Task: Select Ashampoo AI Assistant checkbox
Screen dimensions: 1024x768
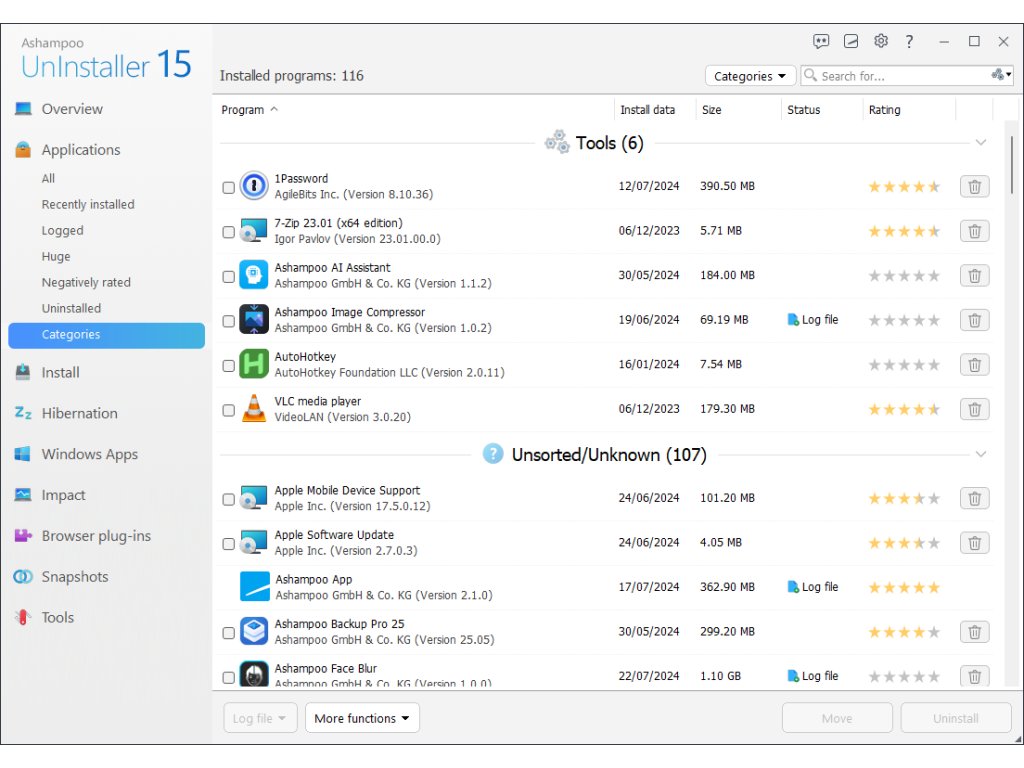Action: coord(229,276)
